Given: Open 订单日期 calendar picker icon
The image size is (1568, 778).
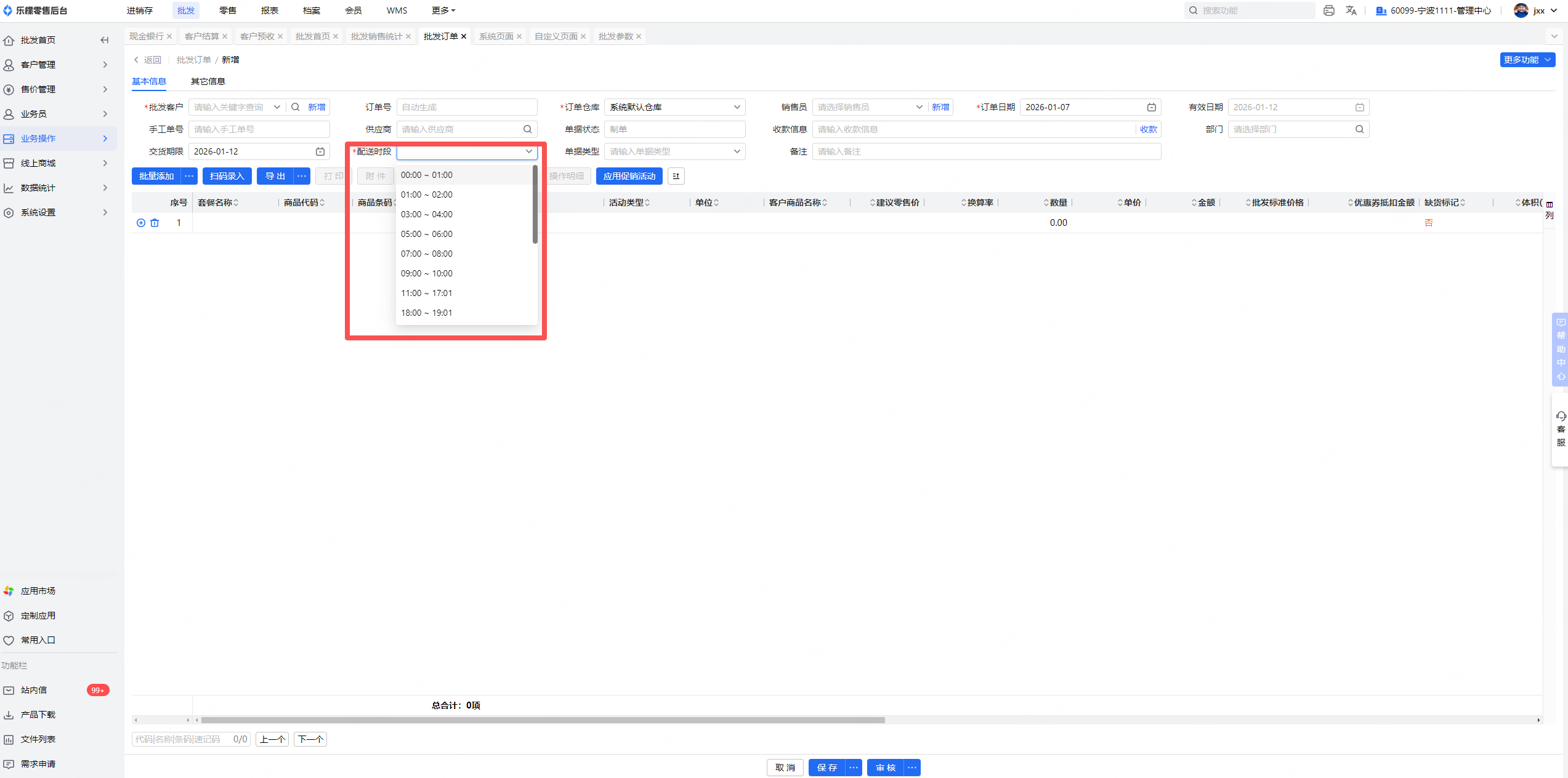Looking at the screenshot, I should point(1151,107).
